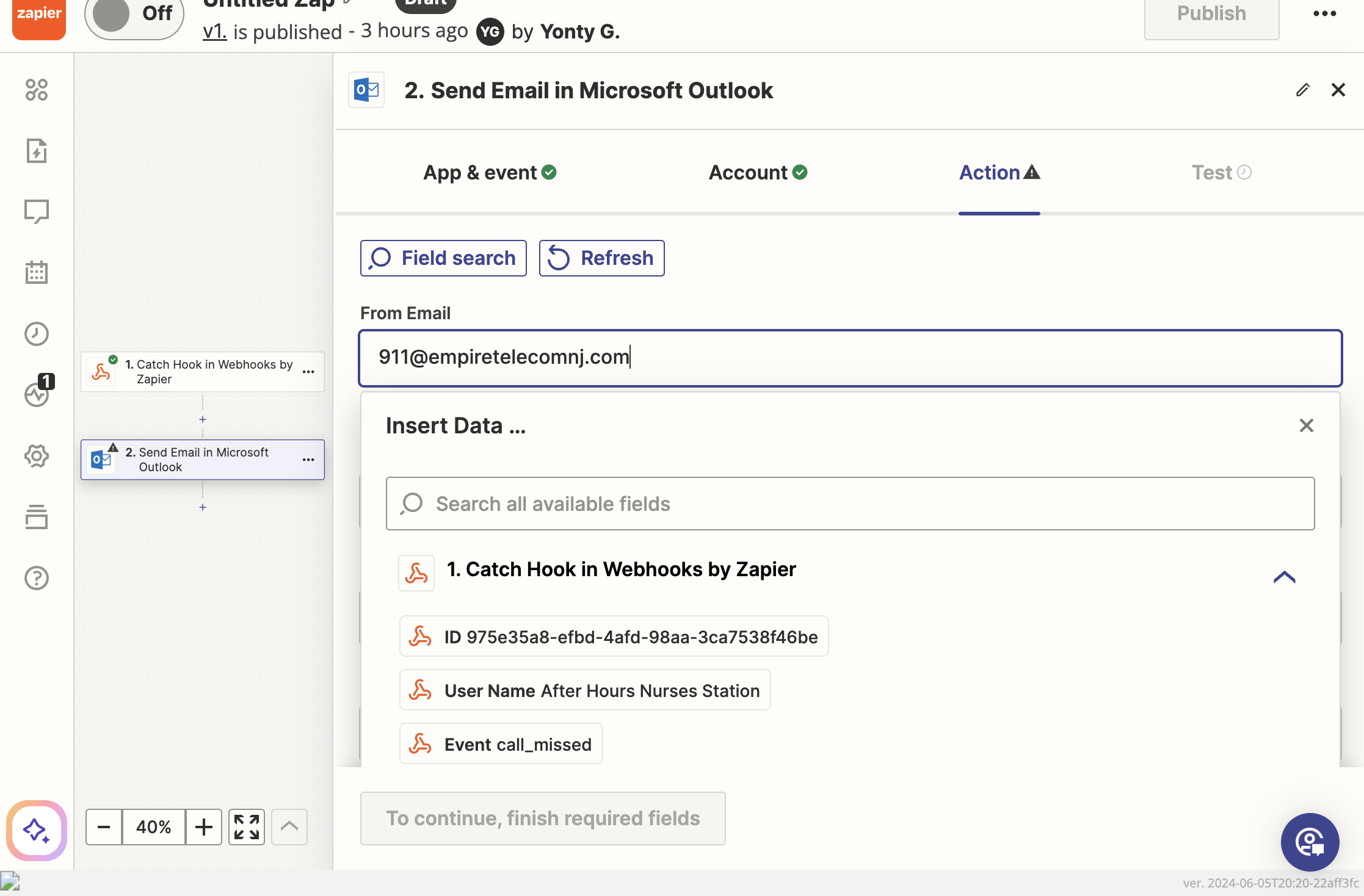Open the v1. version link

click(x=214, y=31)
